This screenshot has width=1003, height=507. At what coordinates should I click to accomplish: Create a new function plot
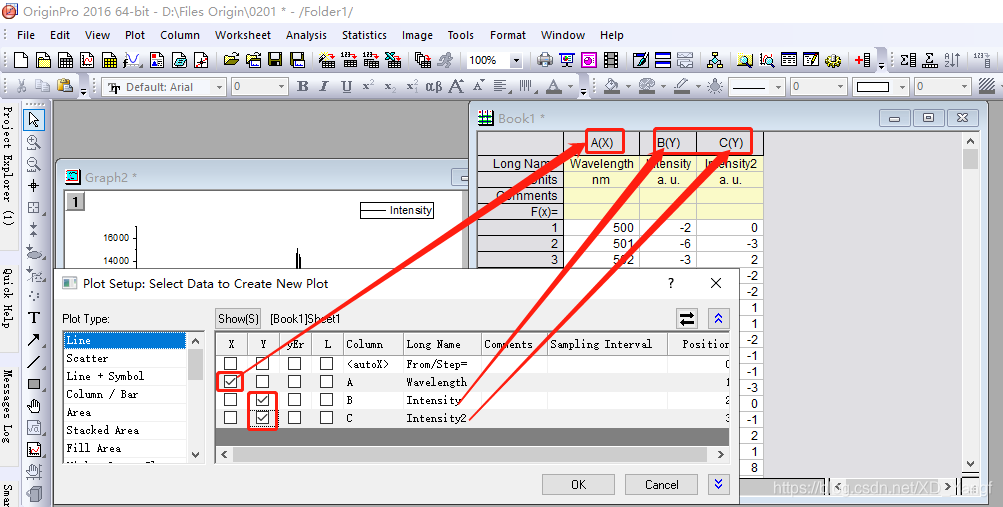click(132, 61)
